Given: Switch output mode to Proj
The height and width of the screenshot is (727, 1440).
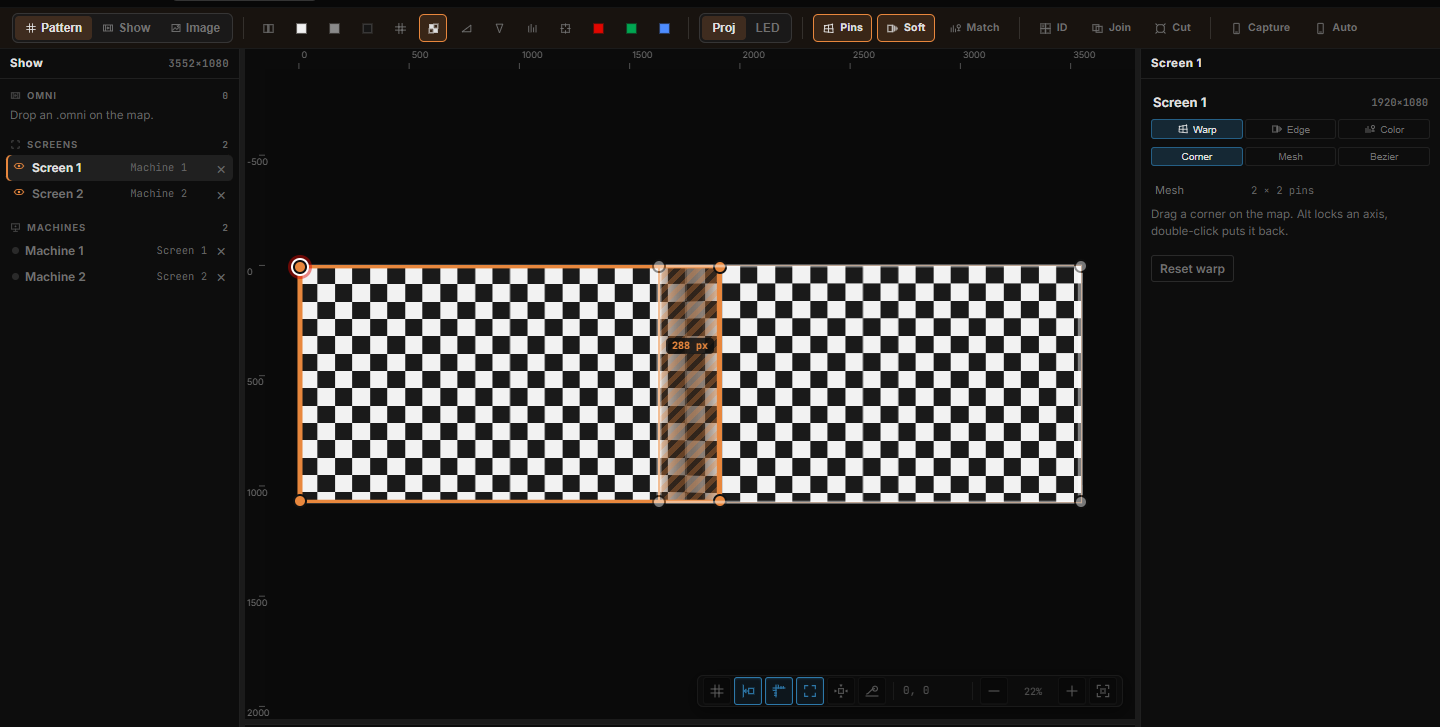Looking at the screenshot, I should click(724, 28).
